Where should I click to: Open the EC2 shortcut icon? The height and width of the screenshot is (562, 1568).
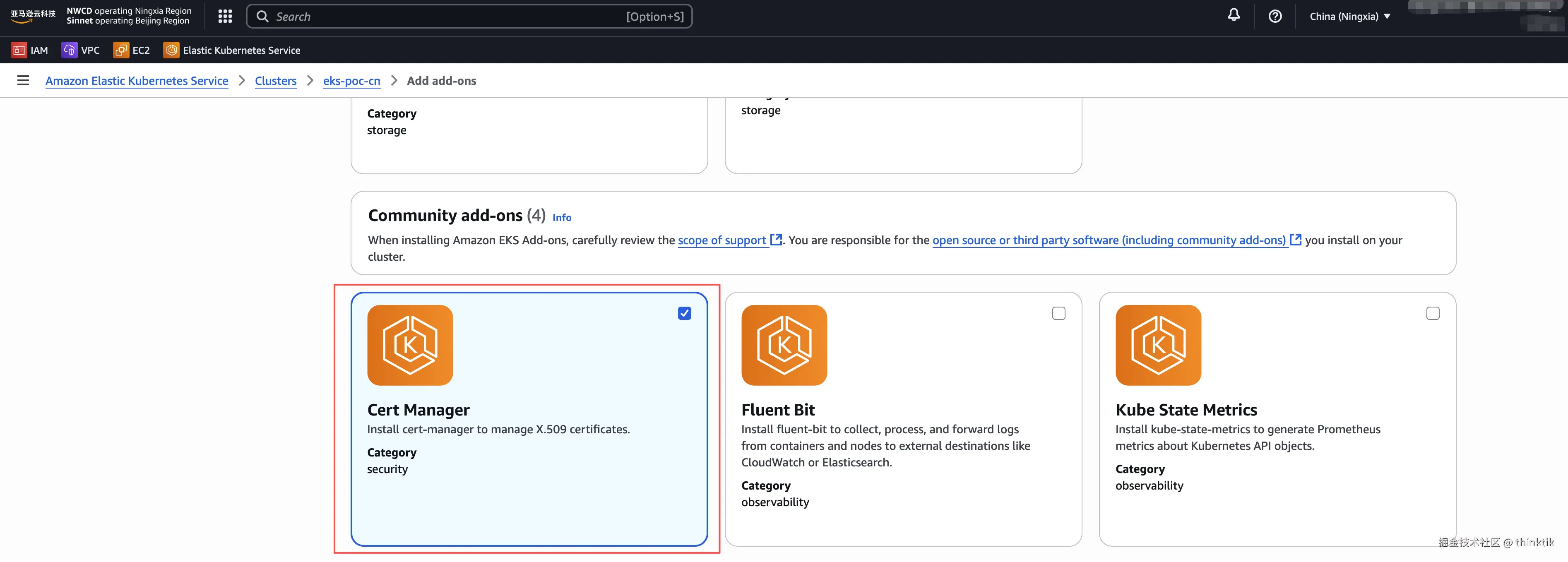pos(120,50)
